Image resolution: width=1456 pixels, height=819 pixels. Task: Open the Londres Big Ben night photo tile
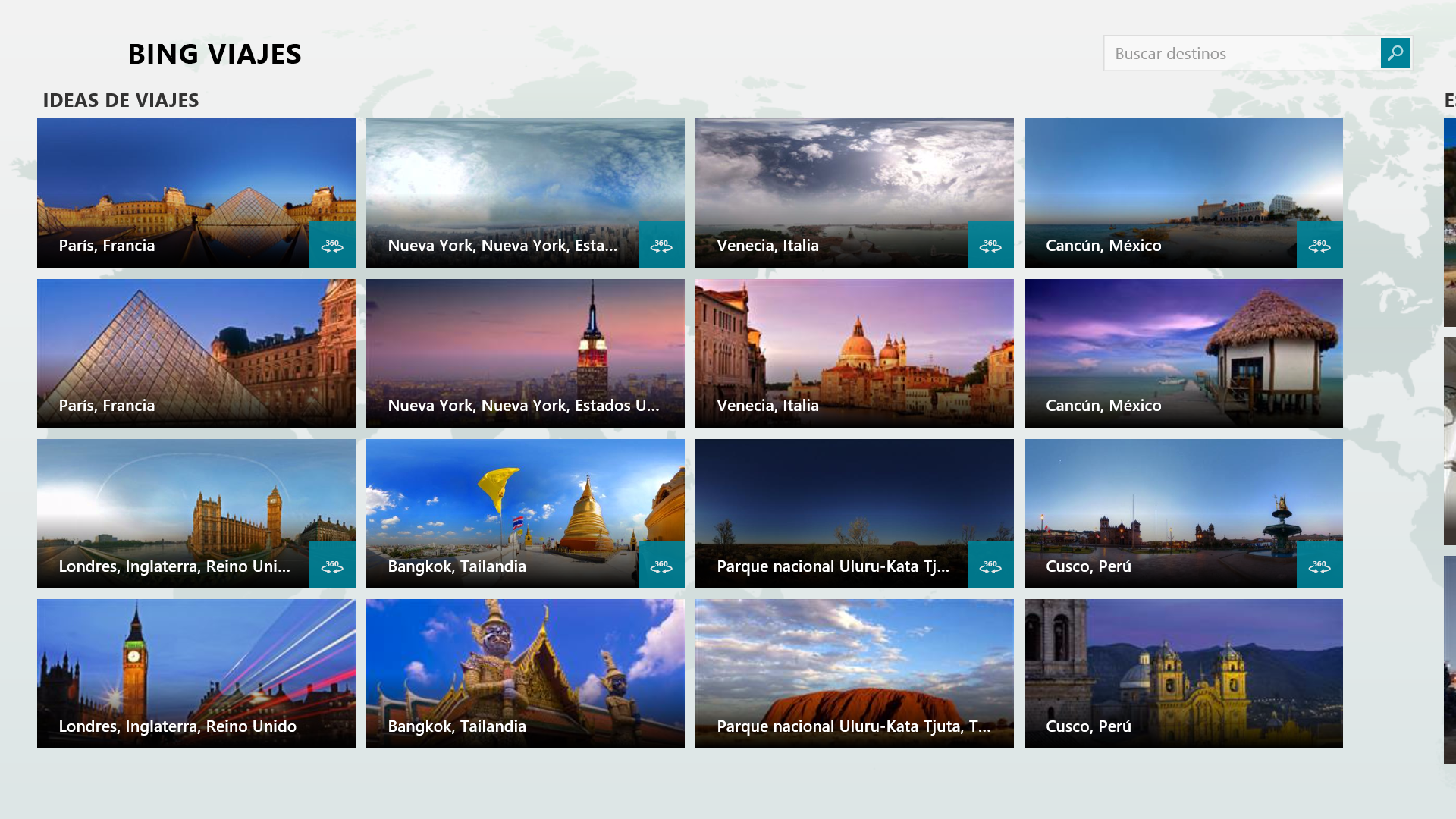[196, 673]
